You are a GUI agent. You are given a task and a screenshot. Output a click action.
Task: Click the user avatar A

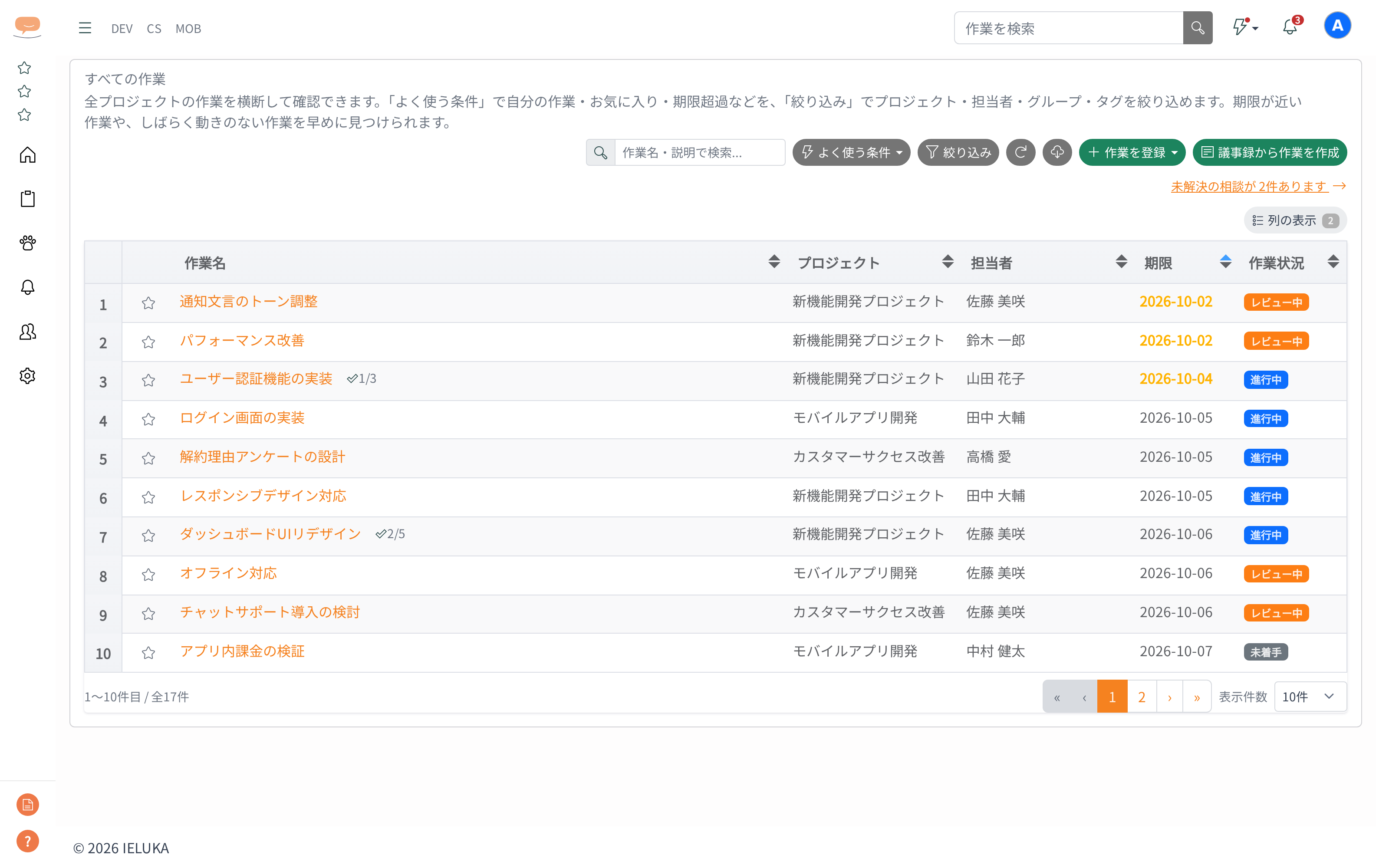[x=1337, y=26]
